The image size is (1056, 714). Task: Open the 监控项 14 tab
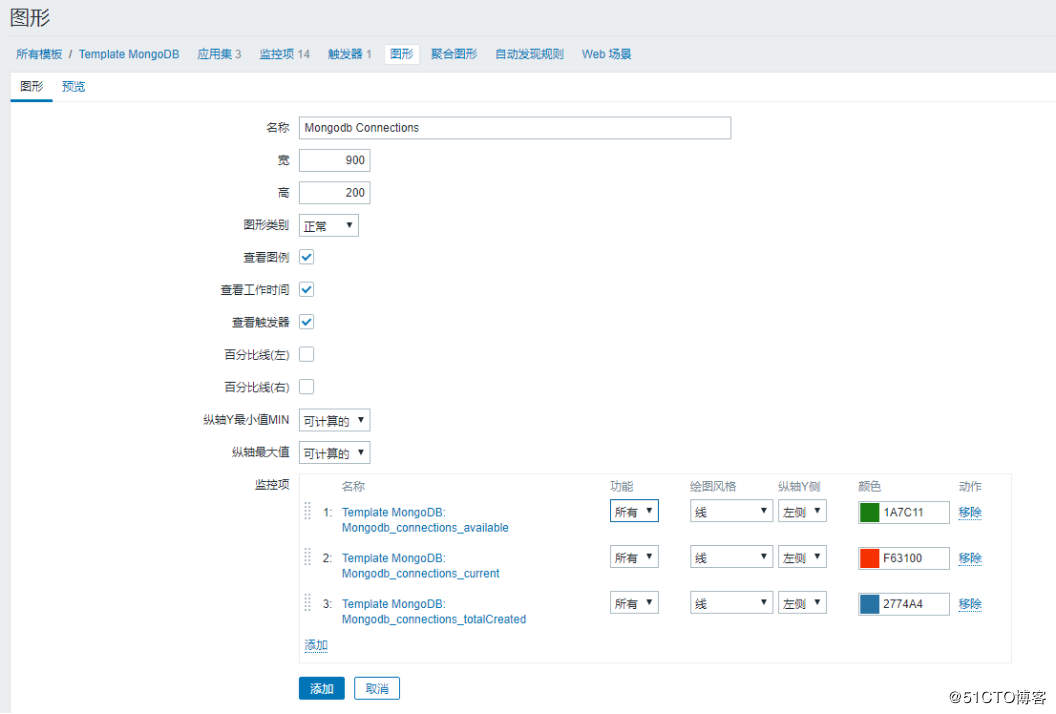(284, 54)
